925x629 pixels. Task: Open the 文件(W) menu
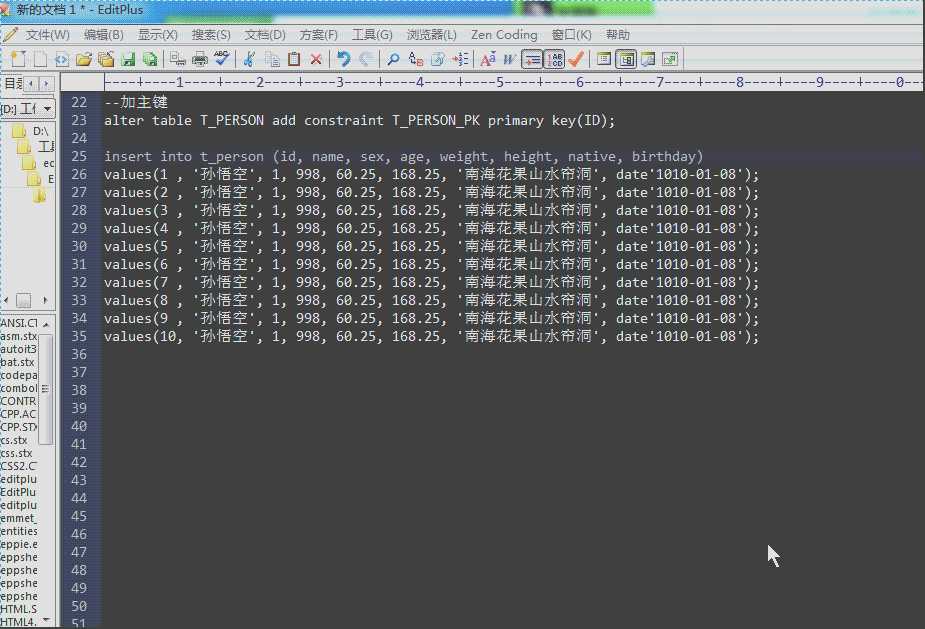click(47, 35)
